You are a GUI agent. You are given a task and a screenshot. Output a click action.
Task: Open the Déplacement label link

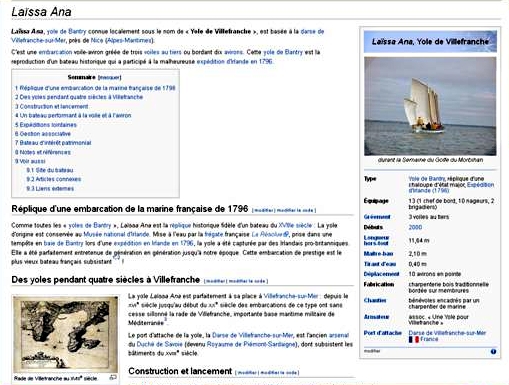tap(381, 274)
